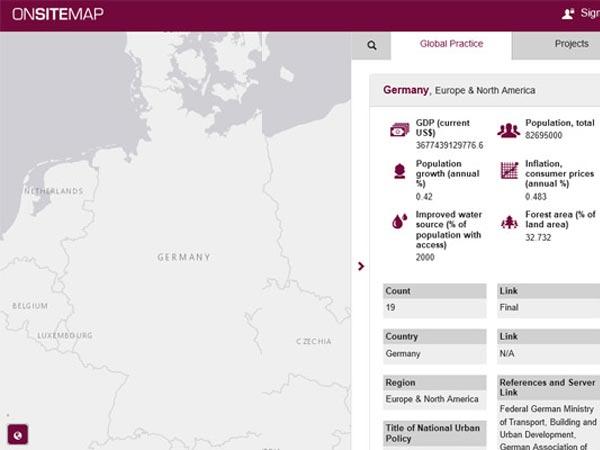Click the Count header cell
Viewport: 600px width, 450px height.
click(x=435, y=291)
